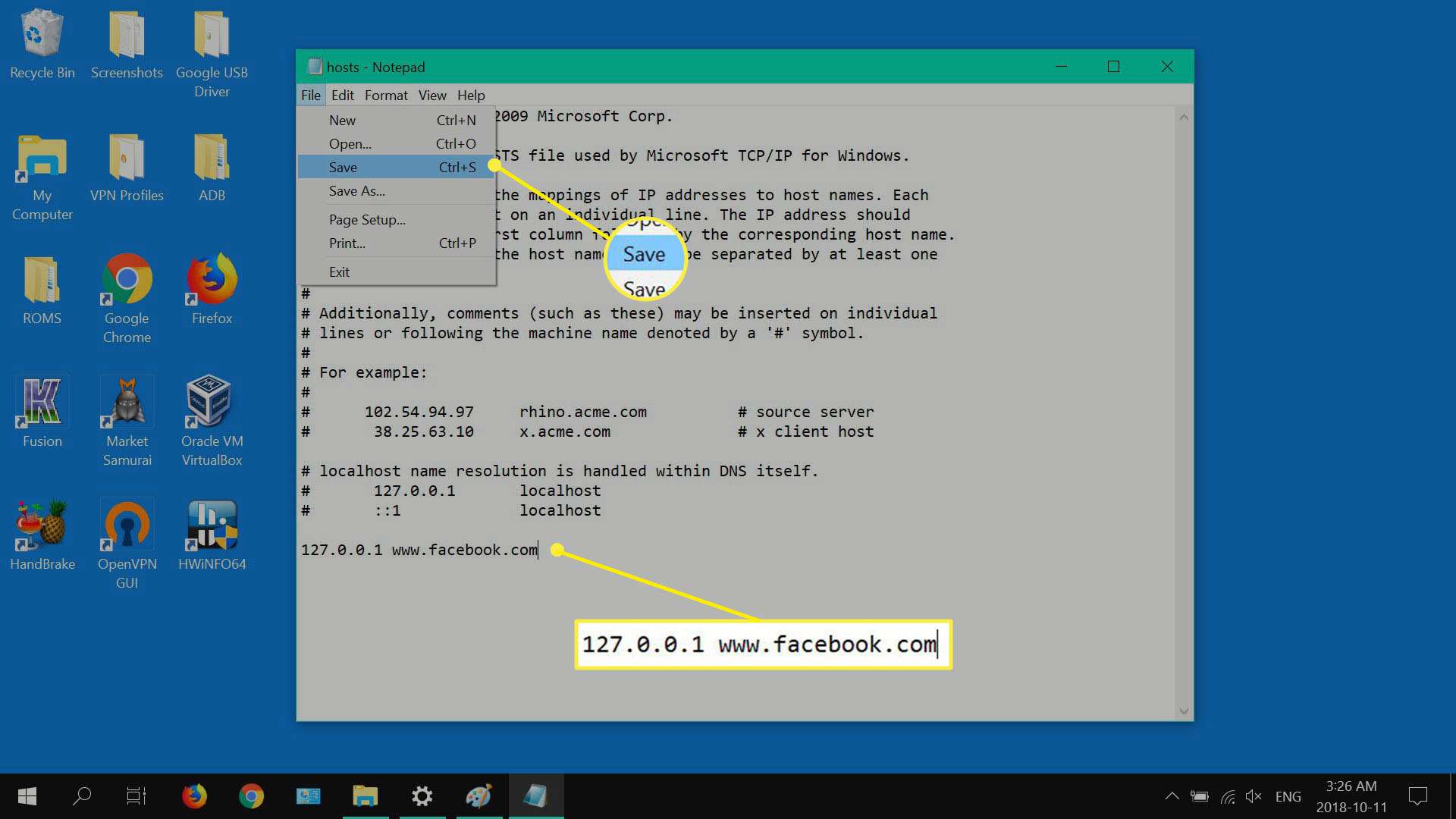This screenshot has width=1456, height=819.
Task: Open taskbar search magnifier
Action: point(82,796)
